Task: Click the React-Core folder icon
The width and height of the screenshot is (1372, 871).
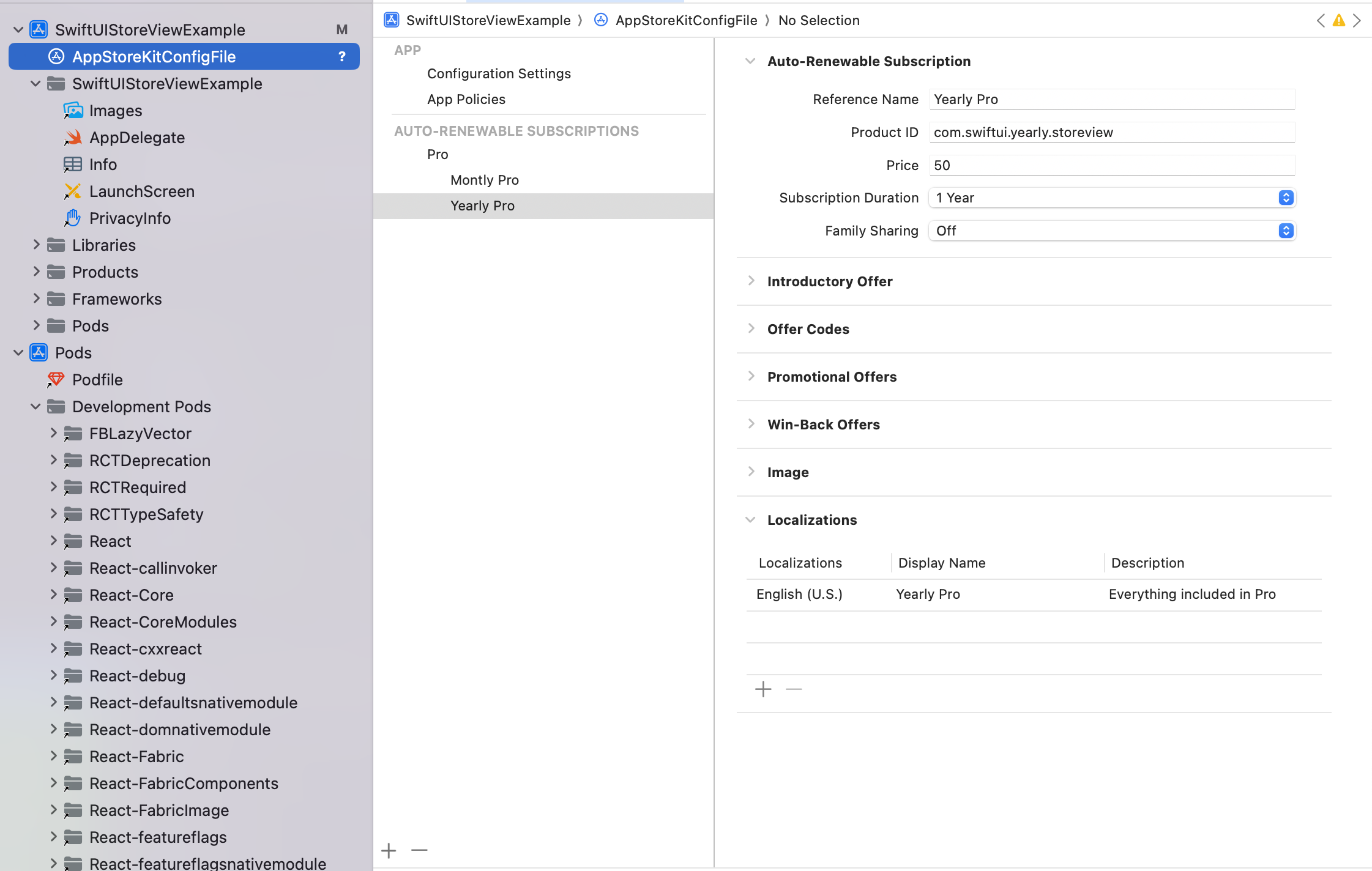Action: pyautogui.click(x=73, y=595)
